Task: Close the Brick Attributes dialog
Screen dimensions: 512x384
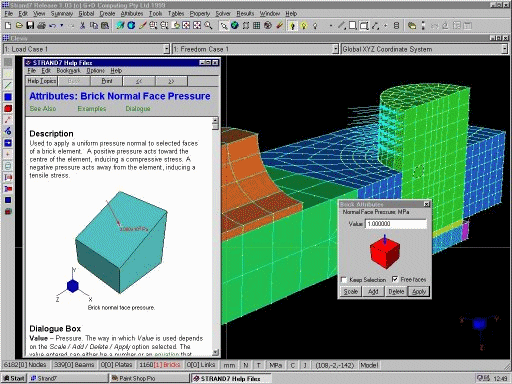Action: [x=426, y=204]
